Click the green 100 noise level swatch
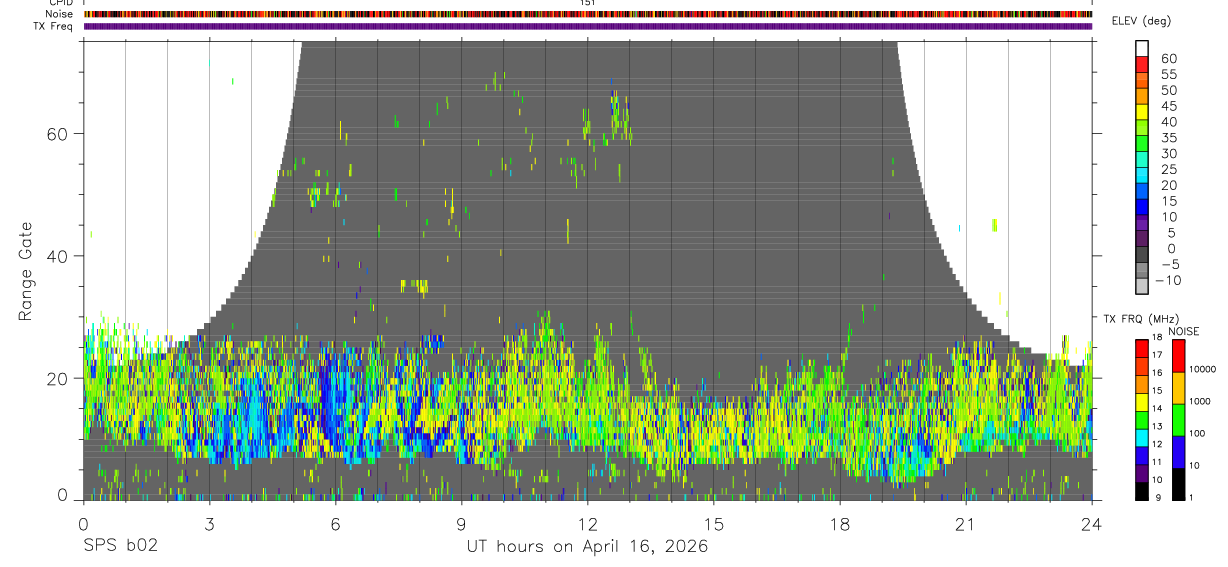 (x=1178, y=420)
